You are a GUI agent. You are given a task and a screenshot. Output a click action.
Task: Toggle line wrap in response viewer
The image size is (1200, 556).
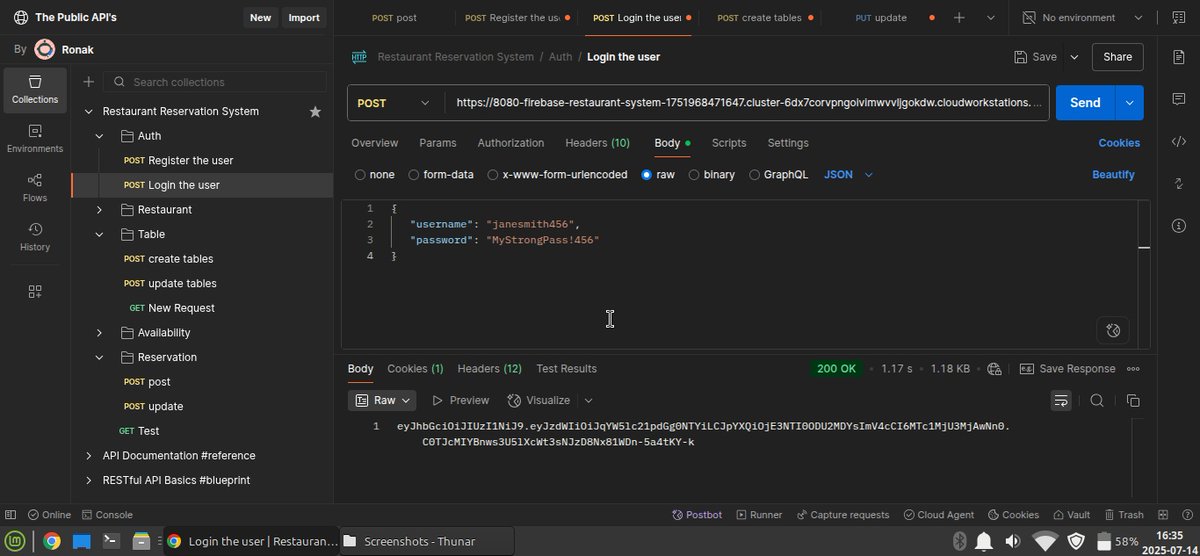point(1061,400)
